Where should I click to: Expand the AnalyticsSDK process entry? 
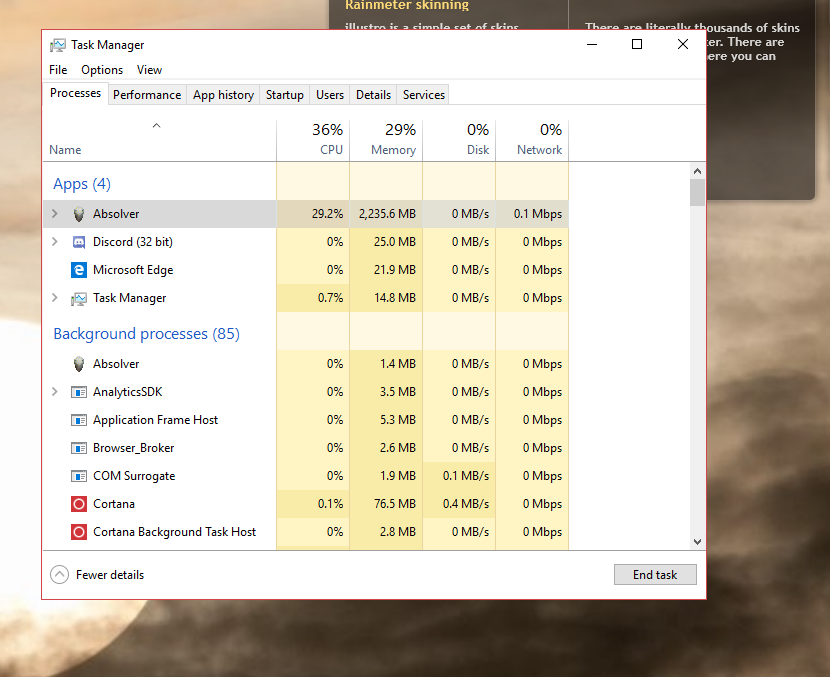pos(55,392)
